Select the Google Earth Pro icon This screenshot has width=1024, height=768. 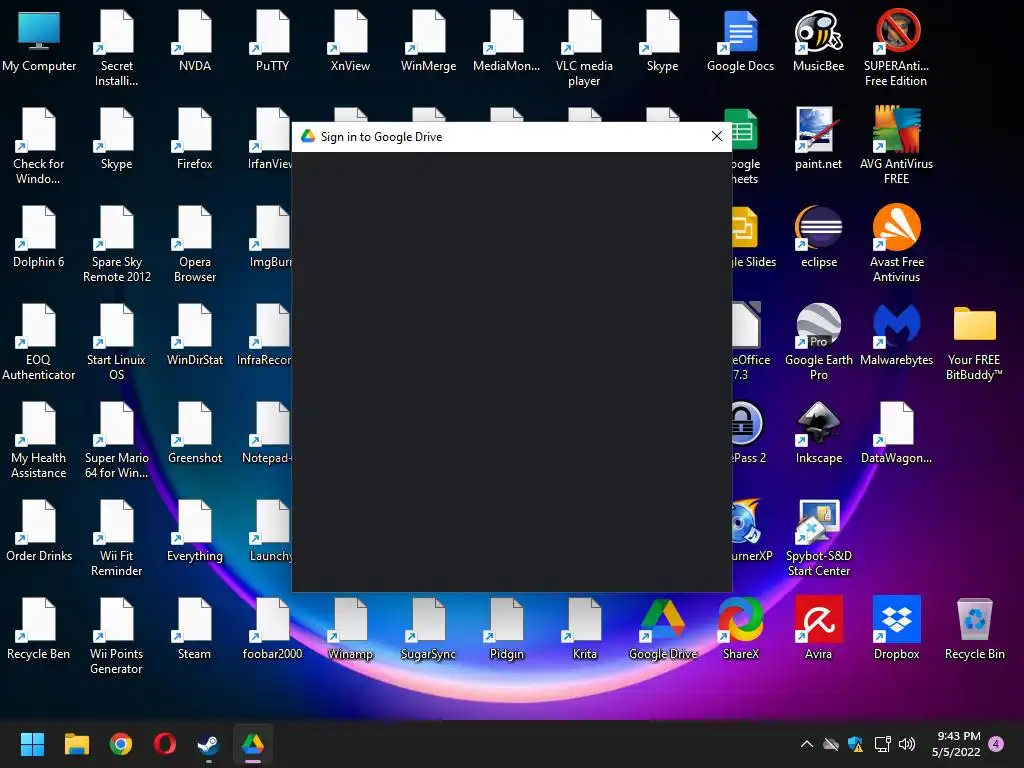[818, 342]
